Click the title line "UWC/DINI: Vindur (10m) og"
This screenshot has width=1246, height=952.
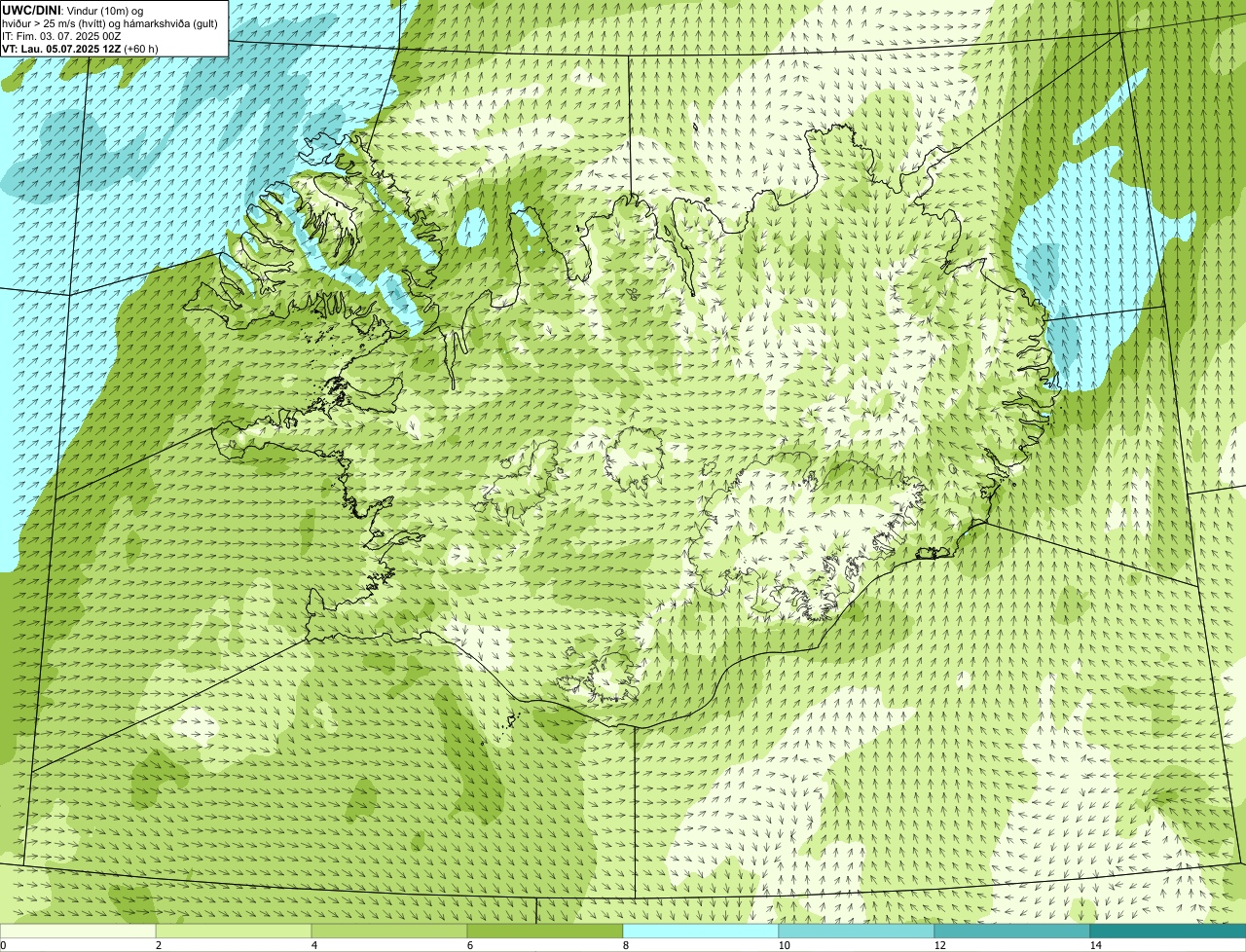[73, 10]
